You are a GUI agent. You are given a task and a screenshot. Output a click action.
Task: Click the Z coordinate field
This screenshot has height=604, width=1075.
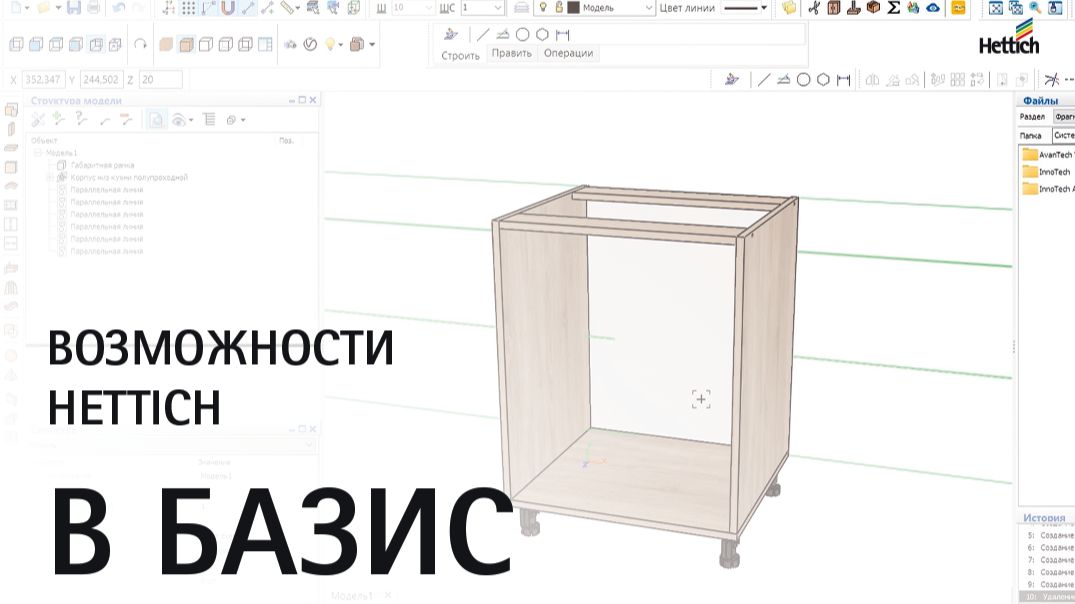[x=160, y=80]
